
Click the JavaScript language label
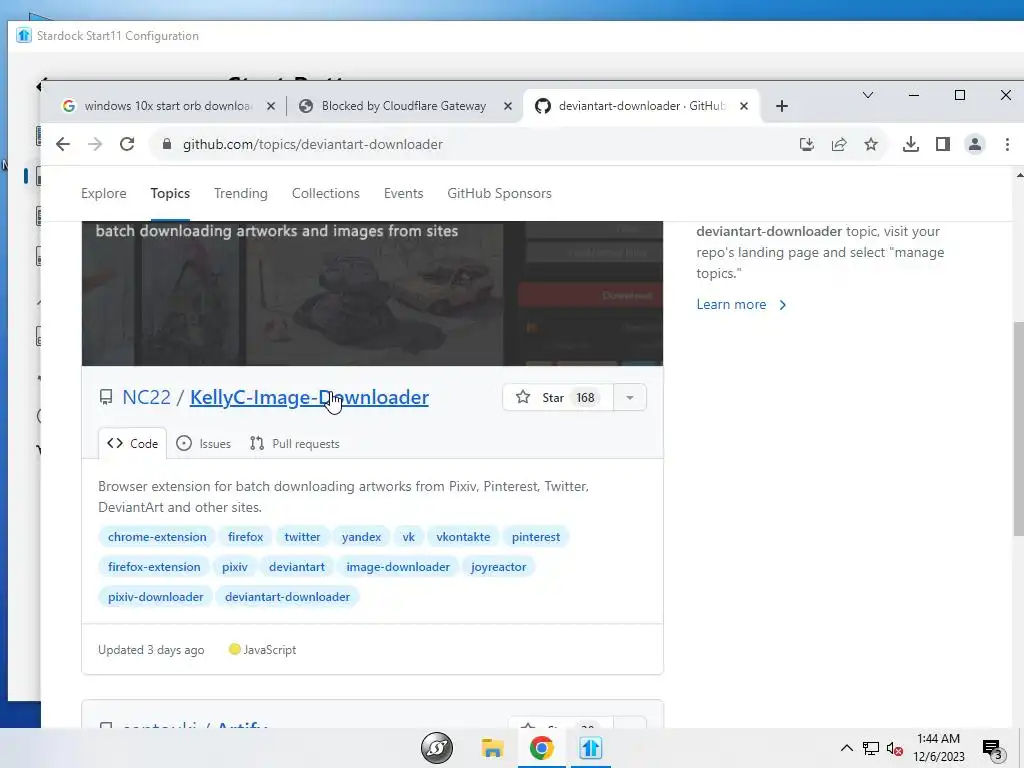coord(263,650)
